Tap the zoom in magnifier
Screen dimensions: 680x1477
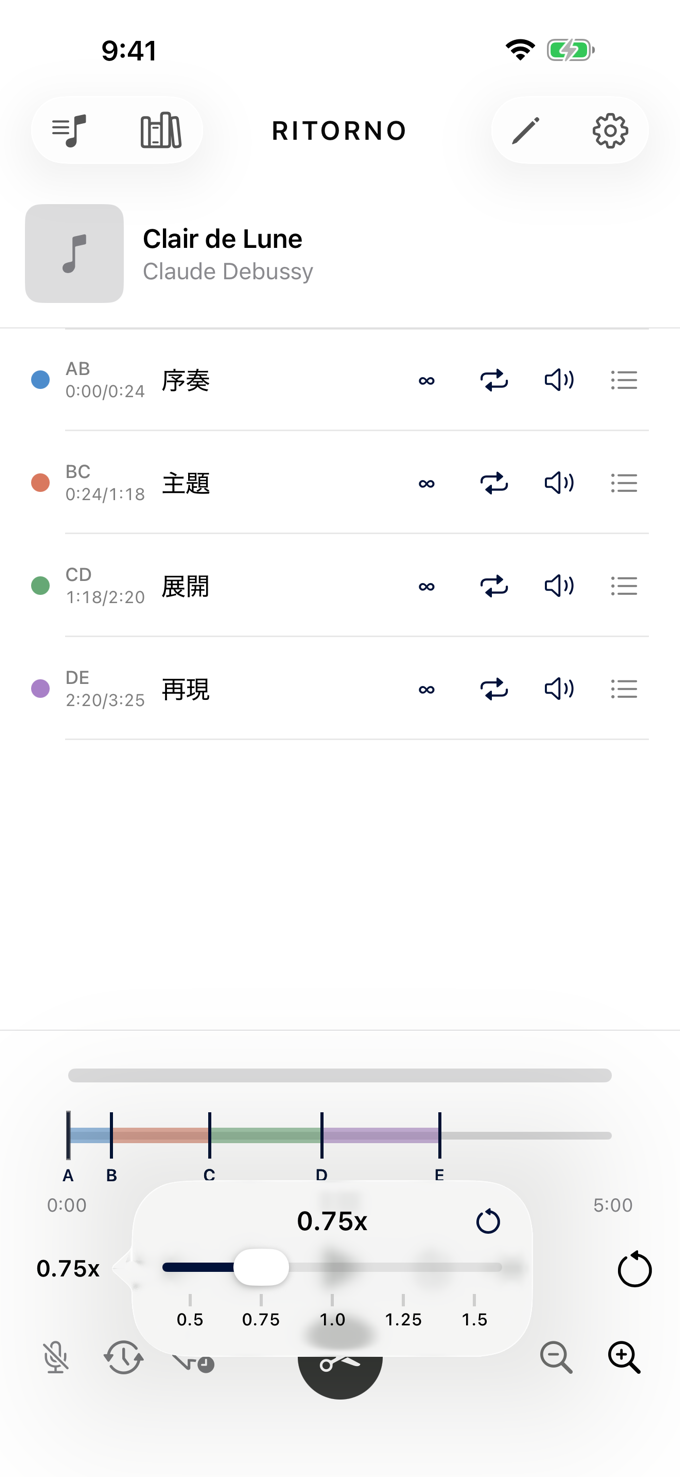point(624,1357)
